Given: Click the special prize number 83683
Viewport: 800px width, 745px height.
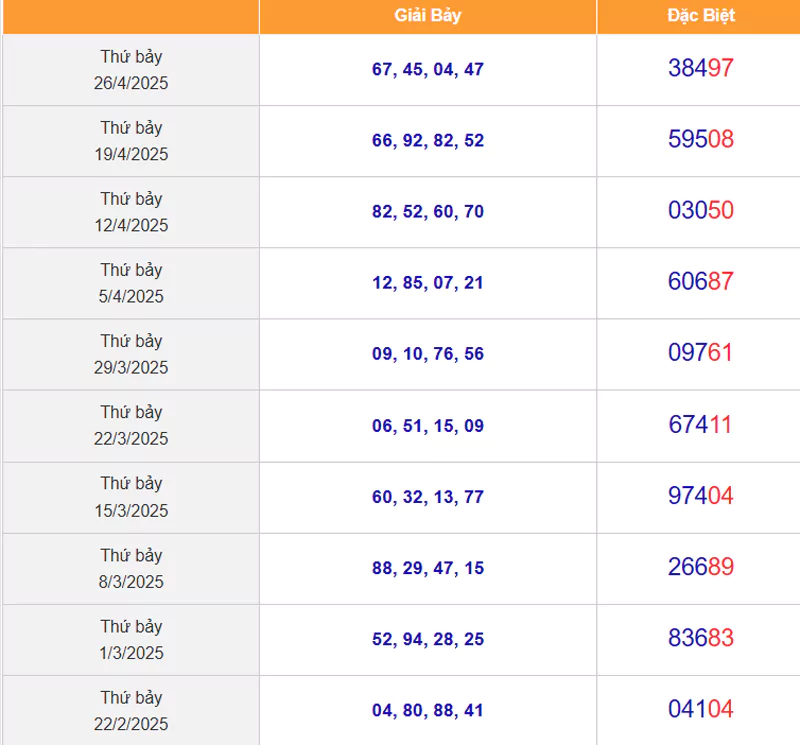Looking at the screenshot, I should coord(701,638).
